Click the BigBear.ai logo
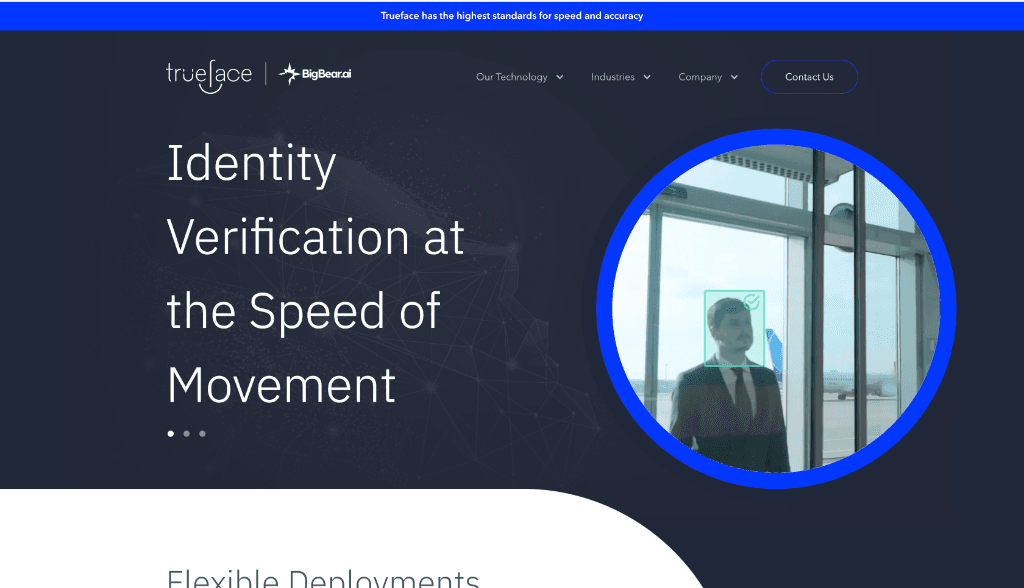The width and height of the screenshot is (1024, 588). tap(315, 74)
